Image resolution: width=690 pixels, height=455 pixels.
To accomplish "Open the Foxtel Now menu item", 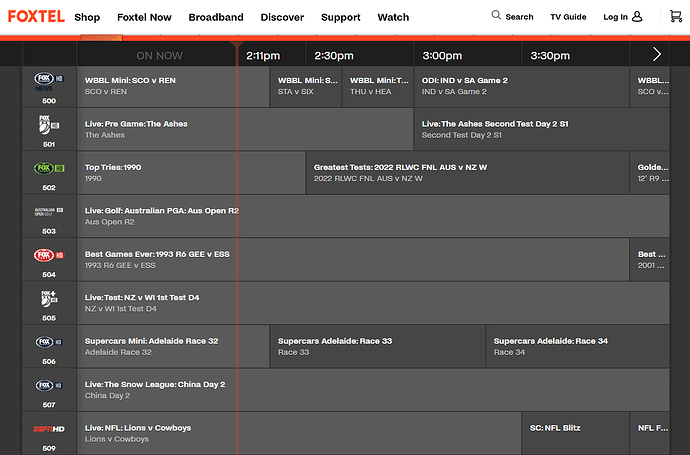I will point(144,17).
